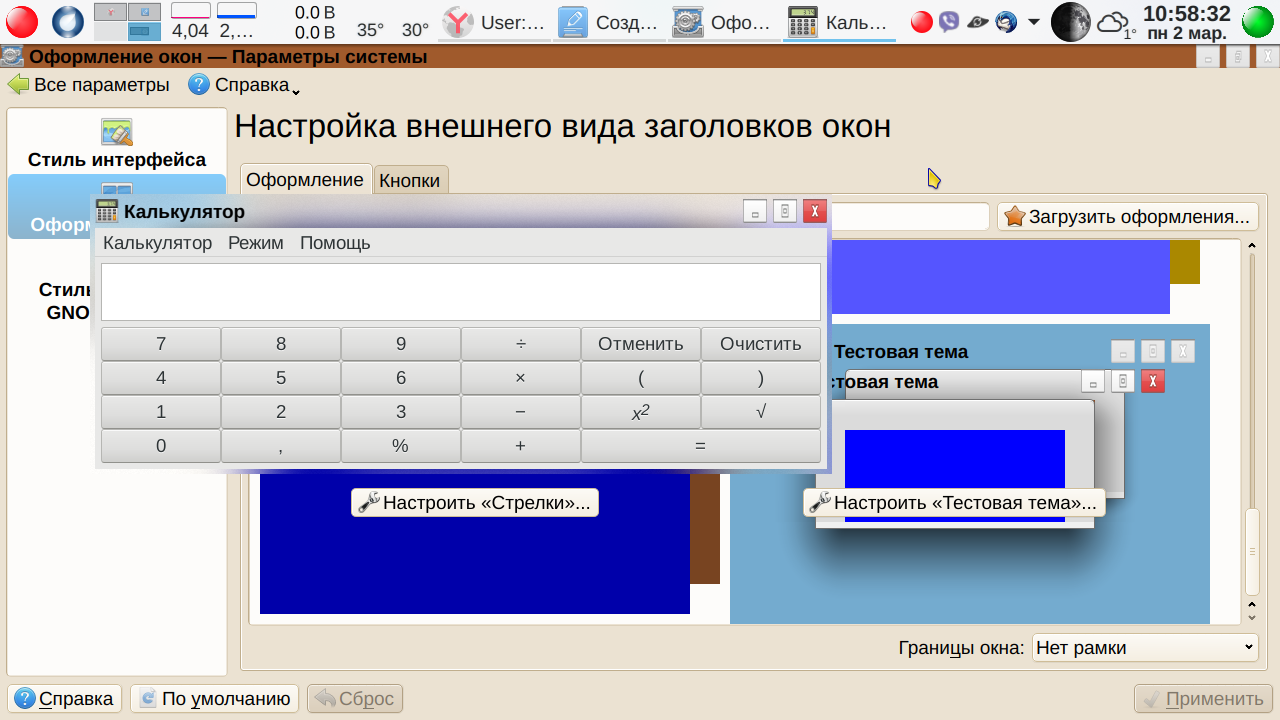Viewport: 1280px width, 720px height.
Task: Click Настроить «Стрелки» button
Action: click(x=475, y=502)
